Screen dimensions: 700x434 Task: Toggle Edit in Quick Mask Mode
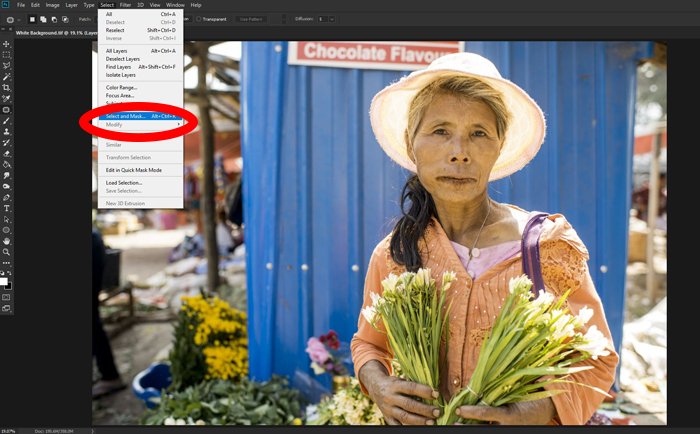click(x=133, y=171)
